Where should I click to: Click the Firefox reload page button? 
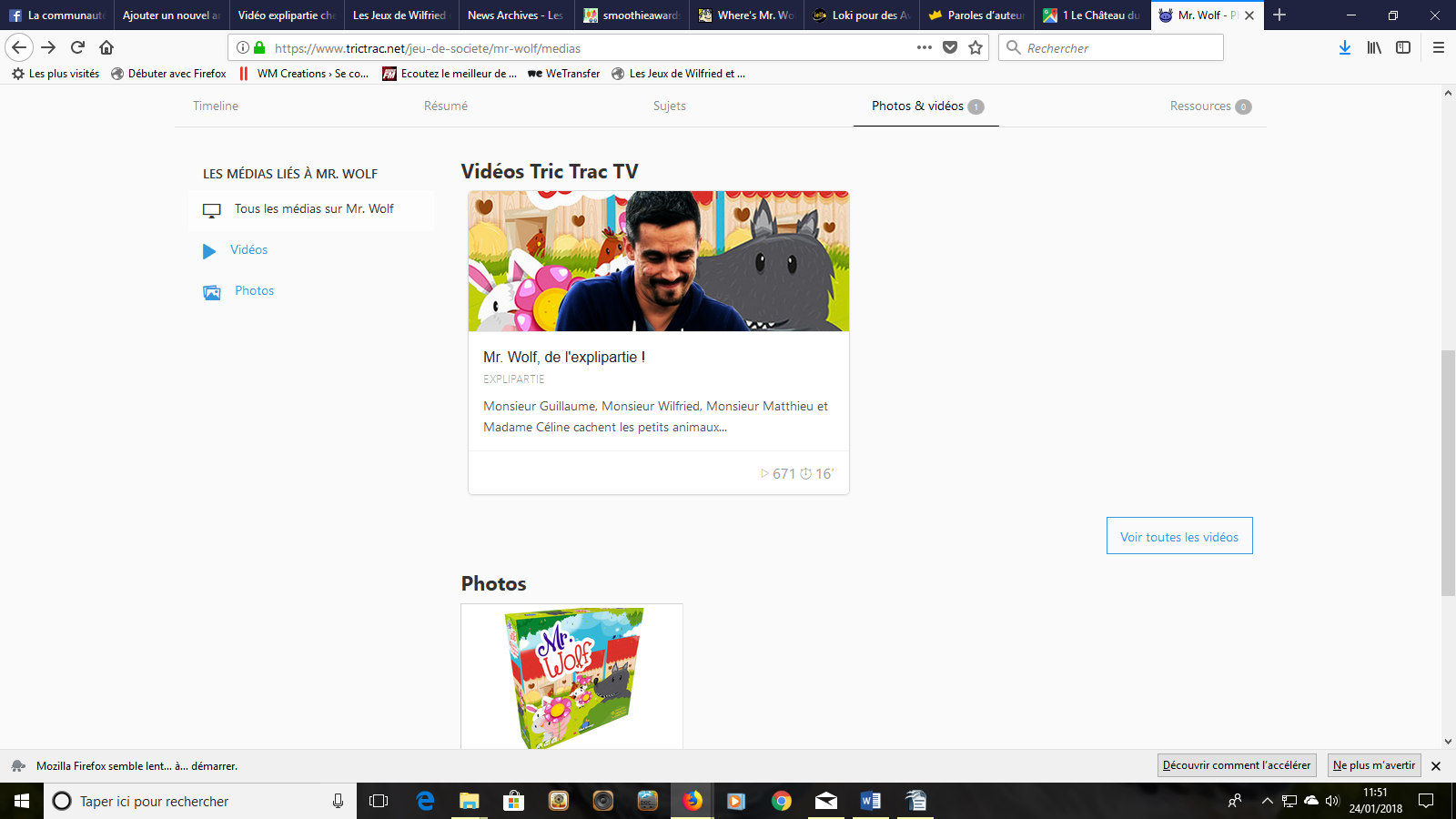78,47
